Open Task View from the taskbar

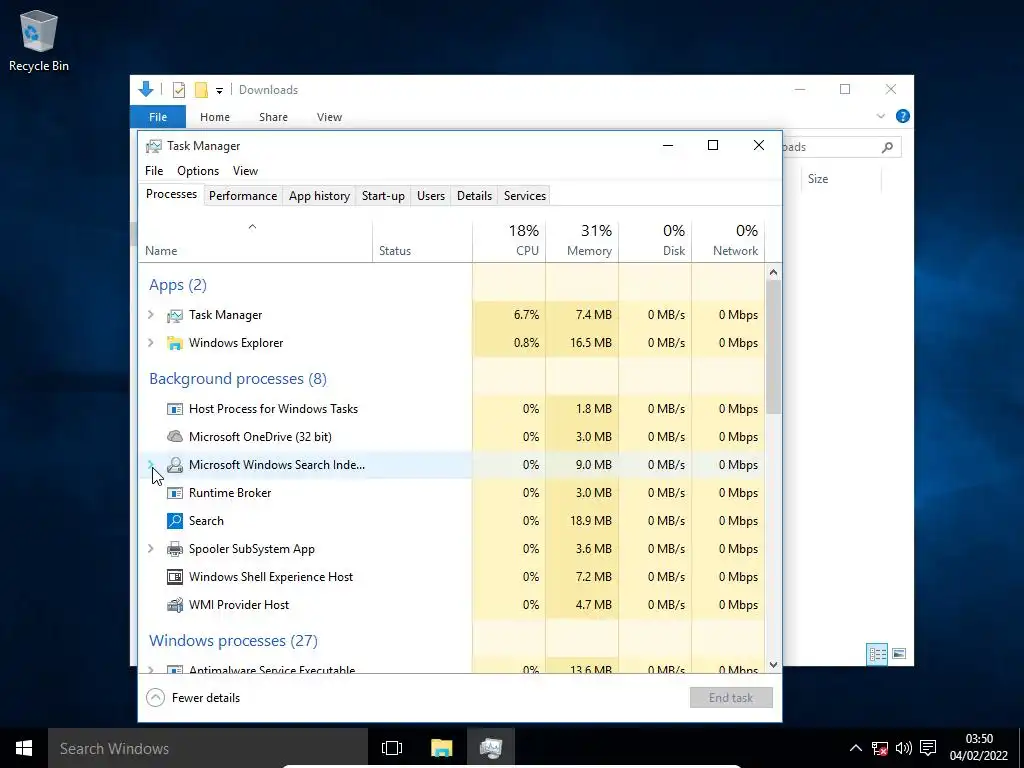[x=392, y=748]
